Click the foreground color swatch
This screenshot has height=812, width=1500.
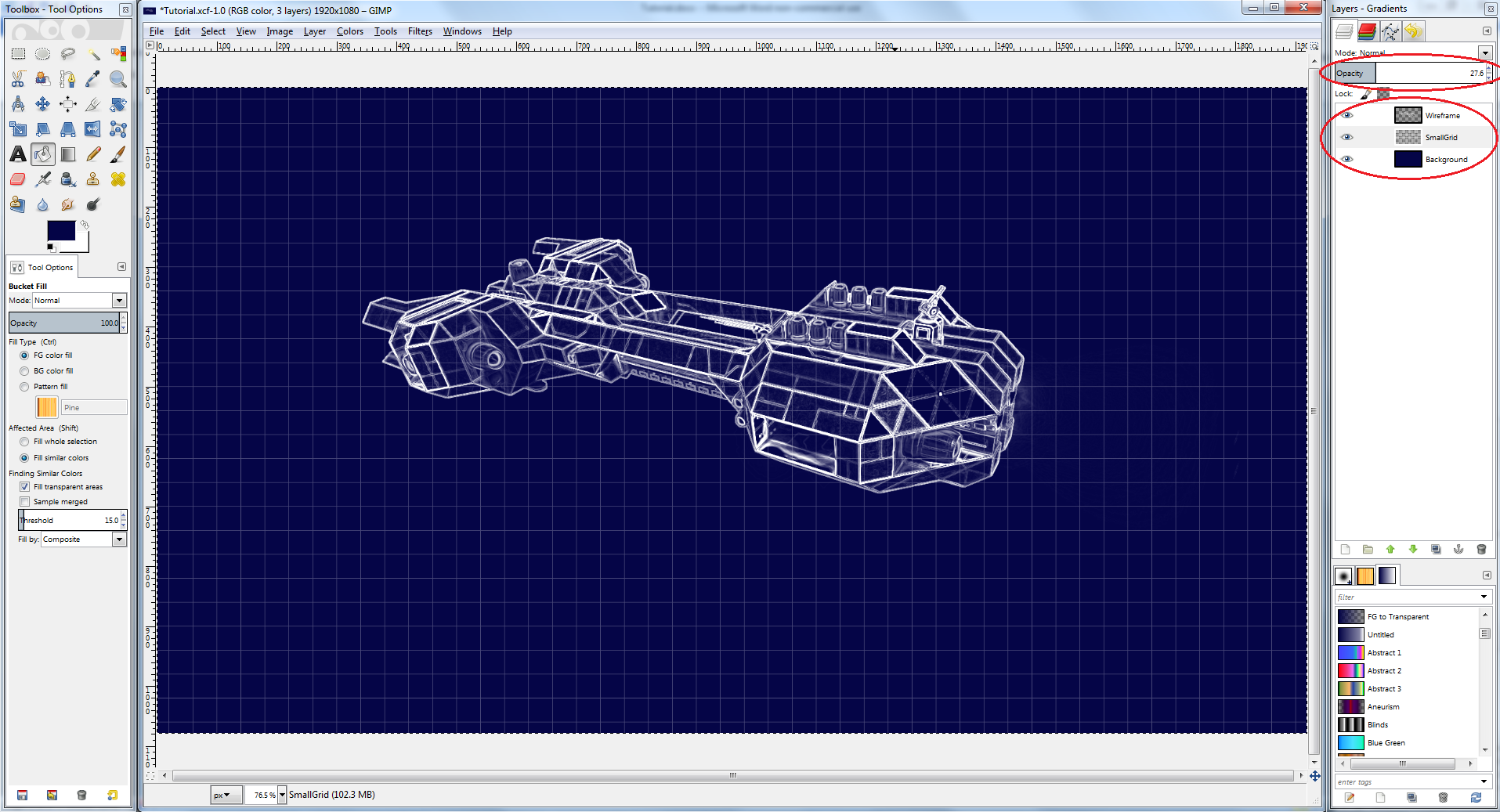tap(61, 231)
